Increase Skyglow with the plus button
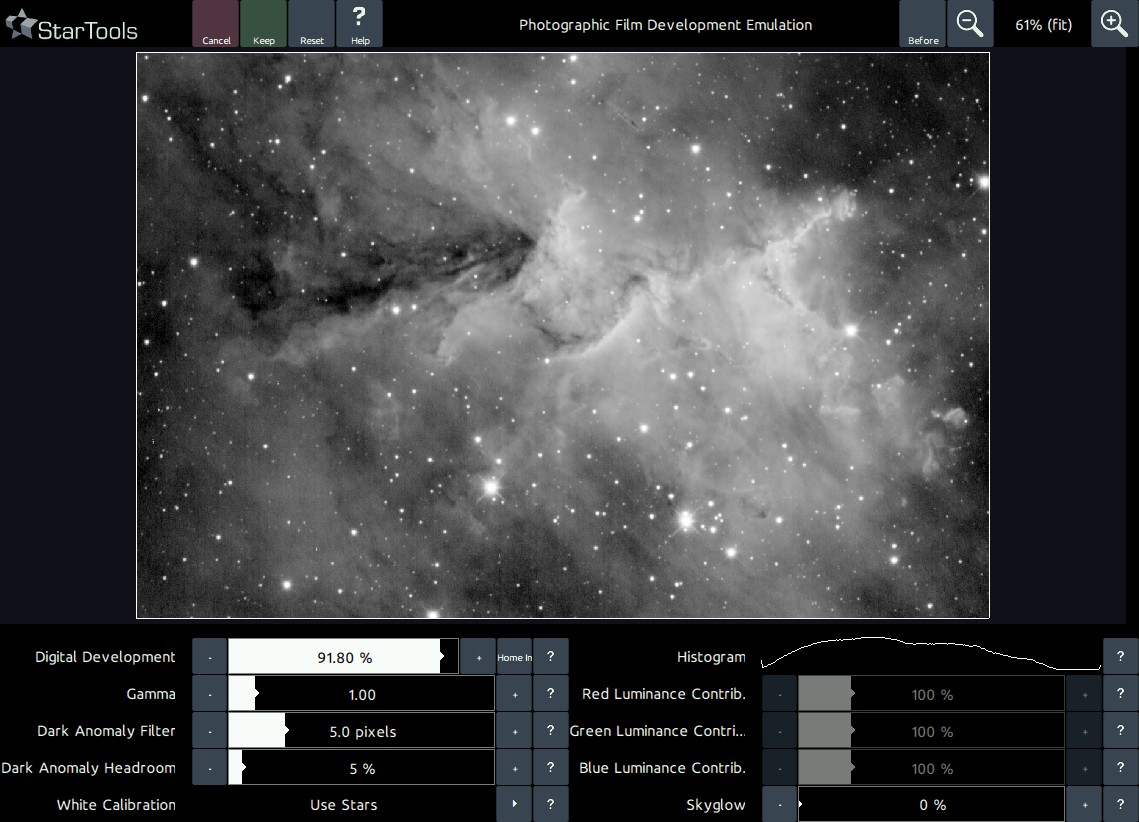The width and height of the screenshot is (1139, 822). pyautogui.click(x=1084, y=805)
